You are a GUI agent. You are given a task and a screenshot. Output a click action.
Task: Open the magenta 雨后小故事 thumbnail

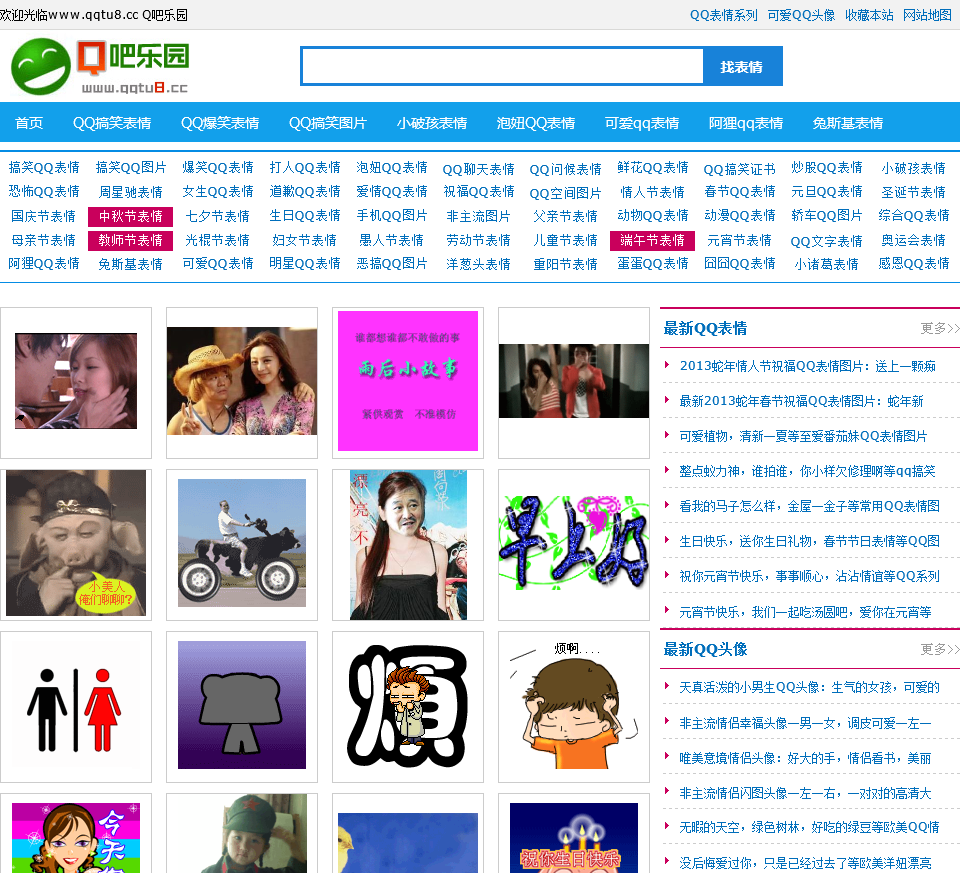pos(408,383)
